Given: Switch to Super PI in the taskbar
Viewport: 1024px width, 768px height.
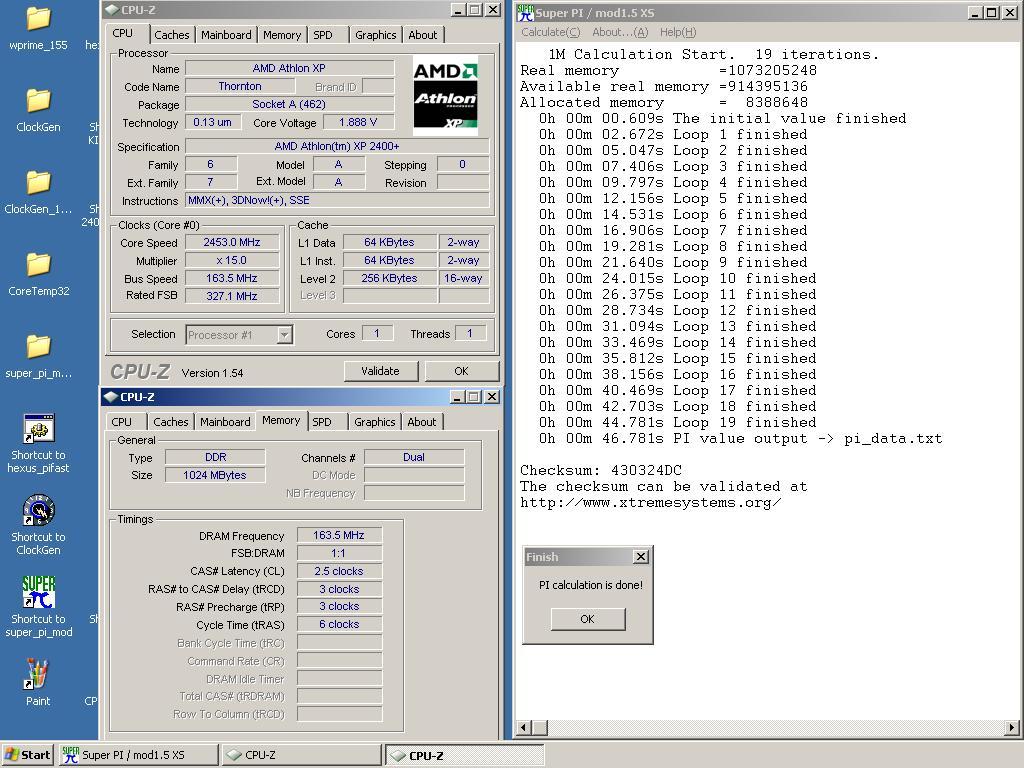Looking at the screenshot, I should [138, 755].
